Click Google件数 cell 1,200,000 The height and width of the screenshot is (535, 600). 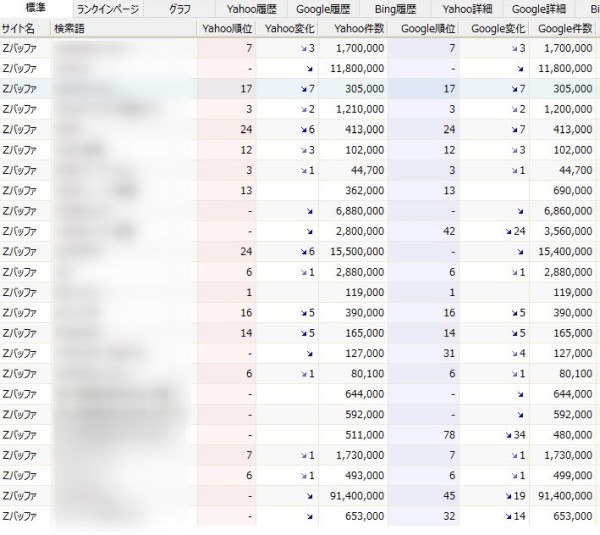[x=562, y=109]
